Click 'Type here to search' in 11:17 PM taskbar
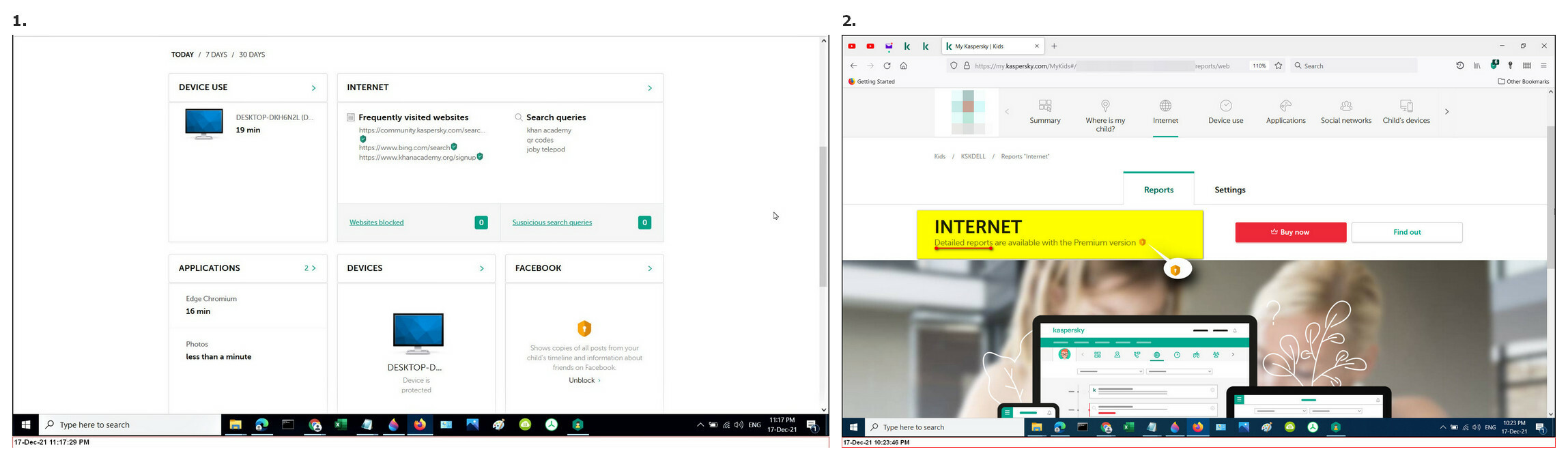 click(130, 425)
